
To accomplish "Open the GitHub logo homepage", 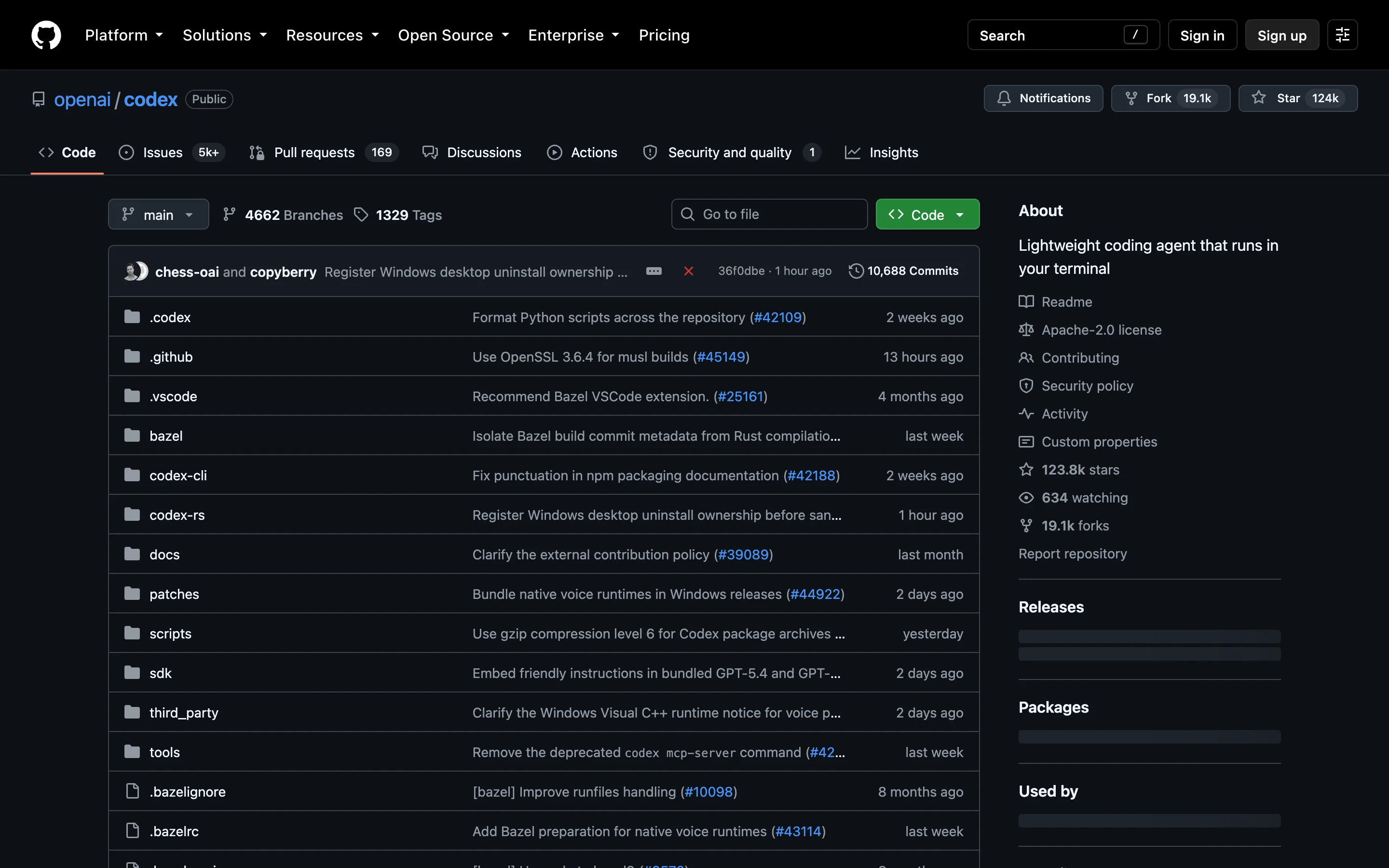I will point(46,35).
